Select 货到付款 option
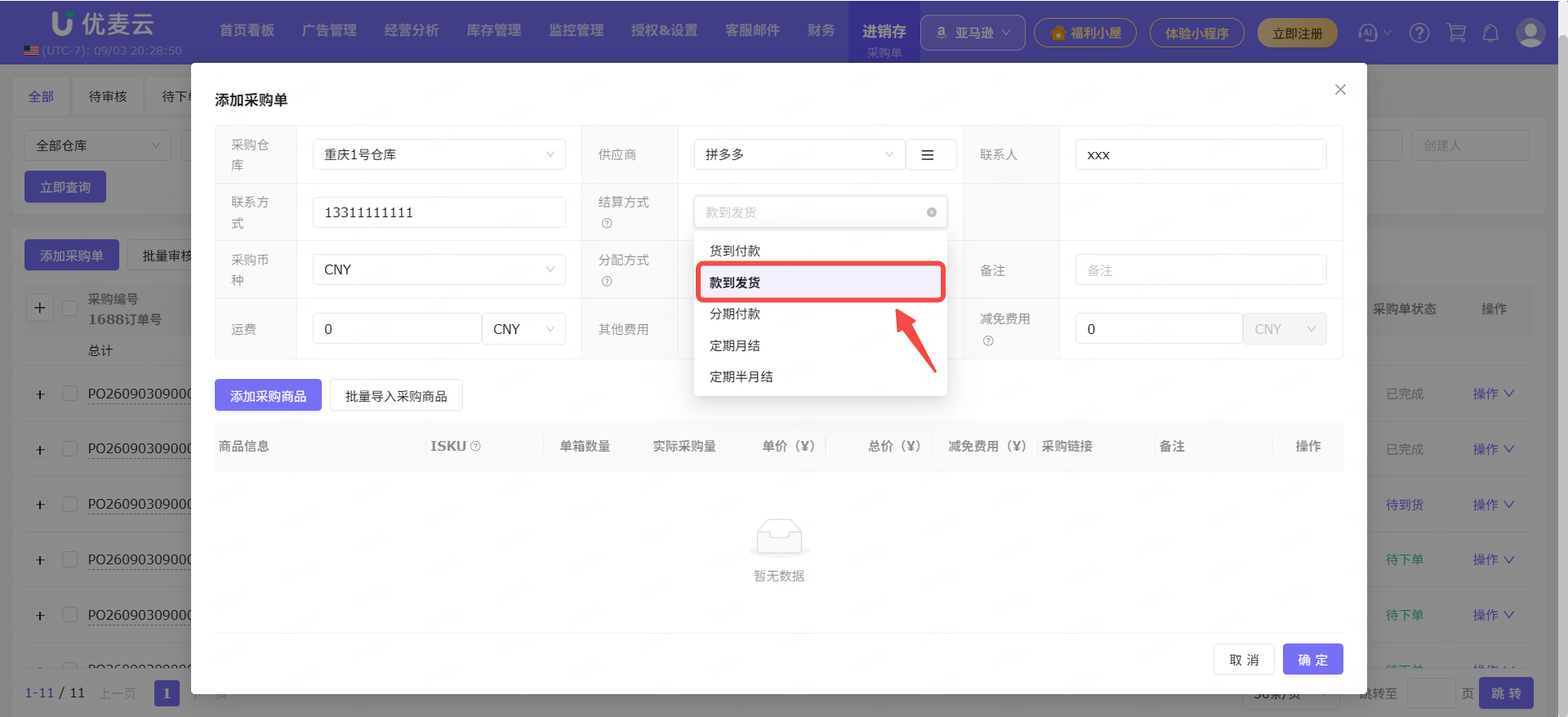 pyautogui.click(x=821, y=251)
